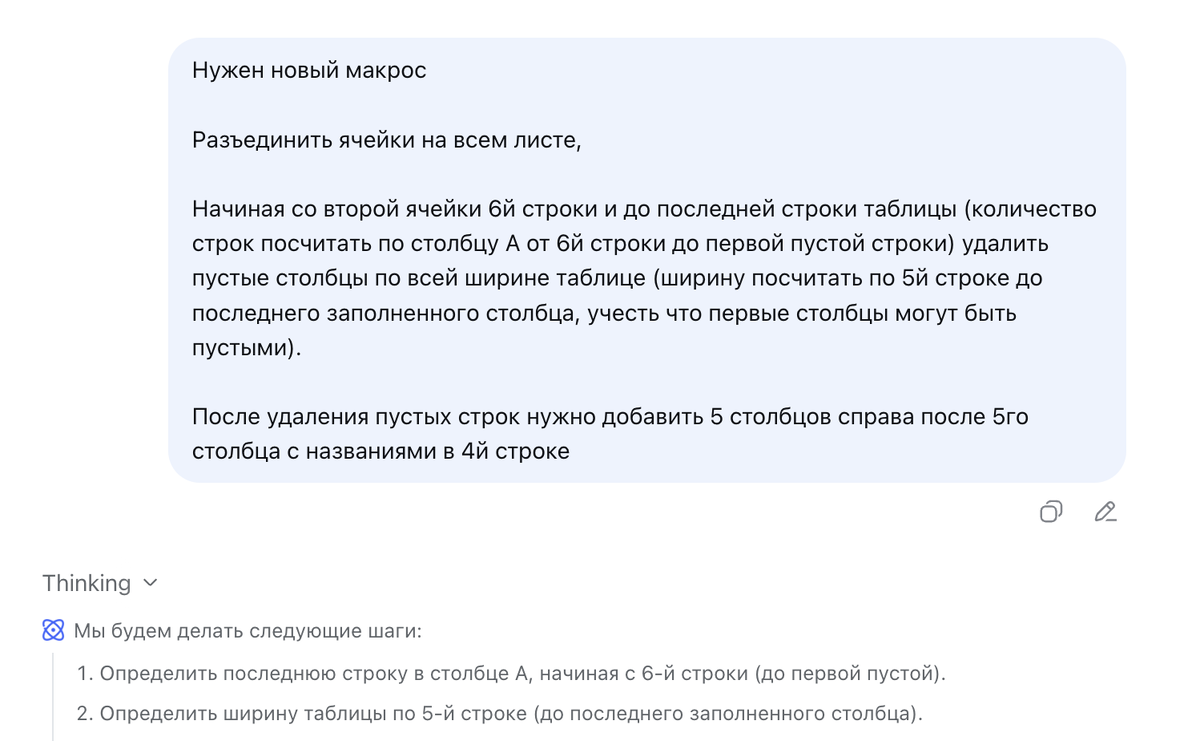Viewport: 1200px width, 741px height.
Task: Open message editing via the pencil icon
Action: [x=1104, y=512]
